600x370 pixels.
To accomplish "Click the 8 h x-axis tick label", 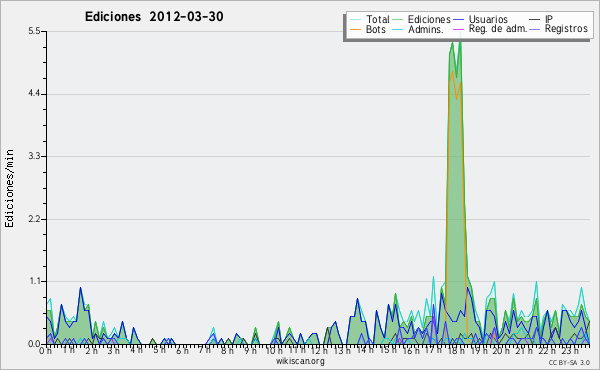I will [228, 351].
